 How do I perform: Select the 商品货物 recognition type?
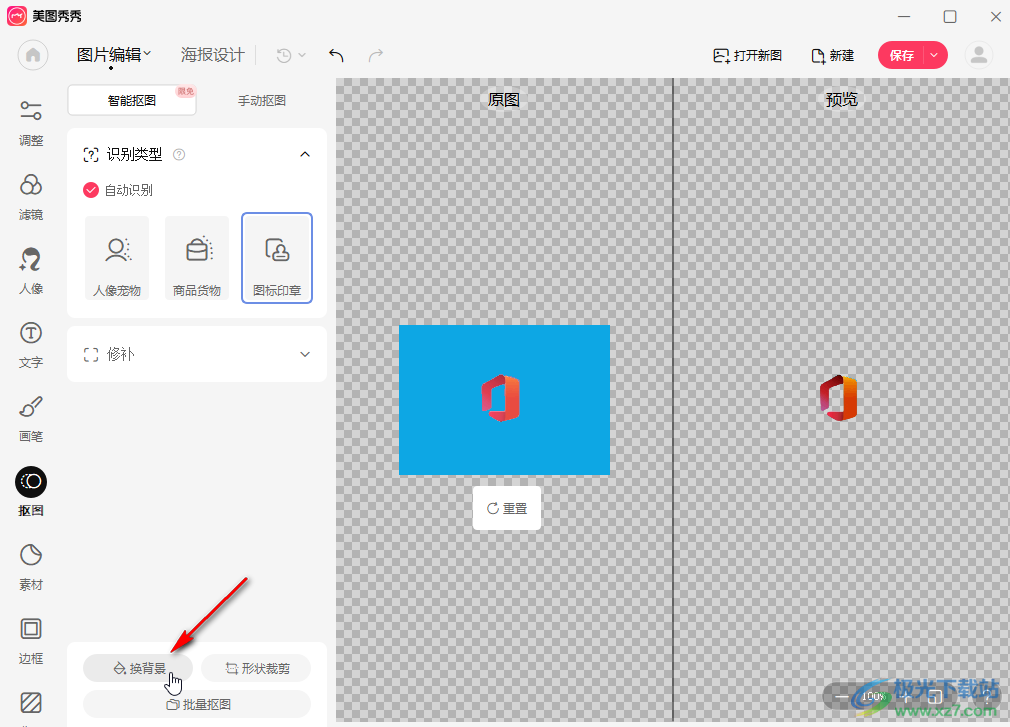(196, 258)
